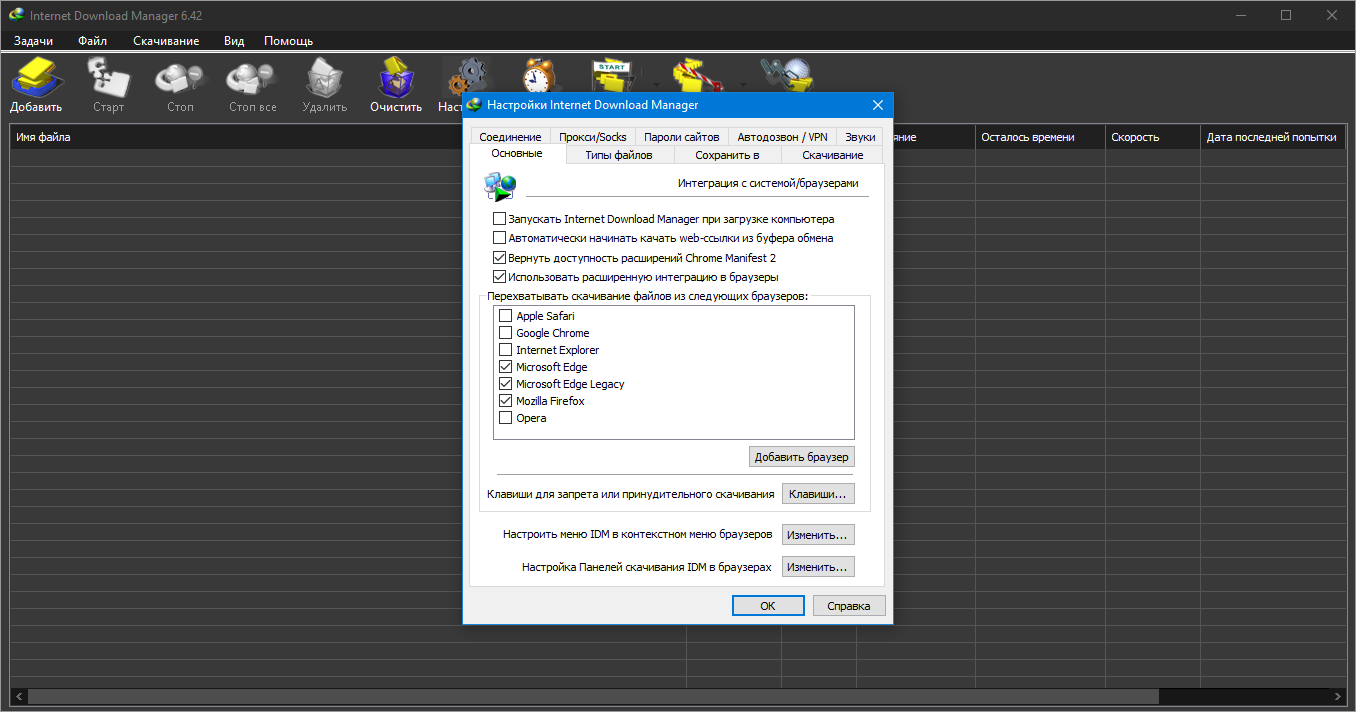Viewport: 1356px width, 712px height.
Task: Check the Apple Safari browser box
Action: pyautogui.click(x=505, y=316)
